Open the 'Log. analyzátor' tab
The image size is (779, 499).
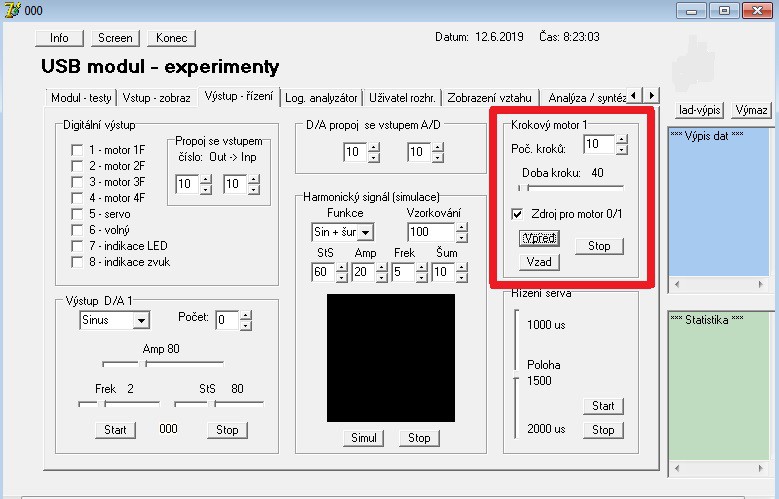[321, 98]
